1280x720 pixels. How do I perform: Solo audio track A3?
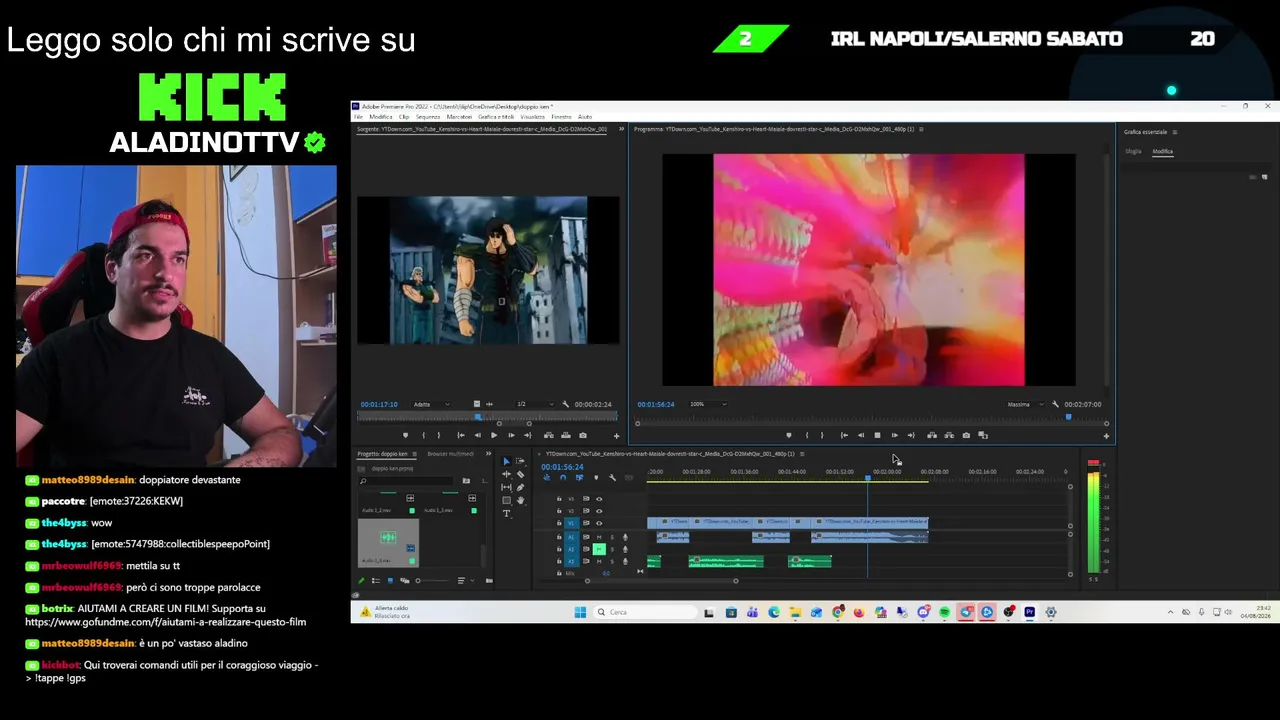[611, 561]
